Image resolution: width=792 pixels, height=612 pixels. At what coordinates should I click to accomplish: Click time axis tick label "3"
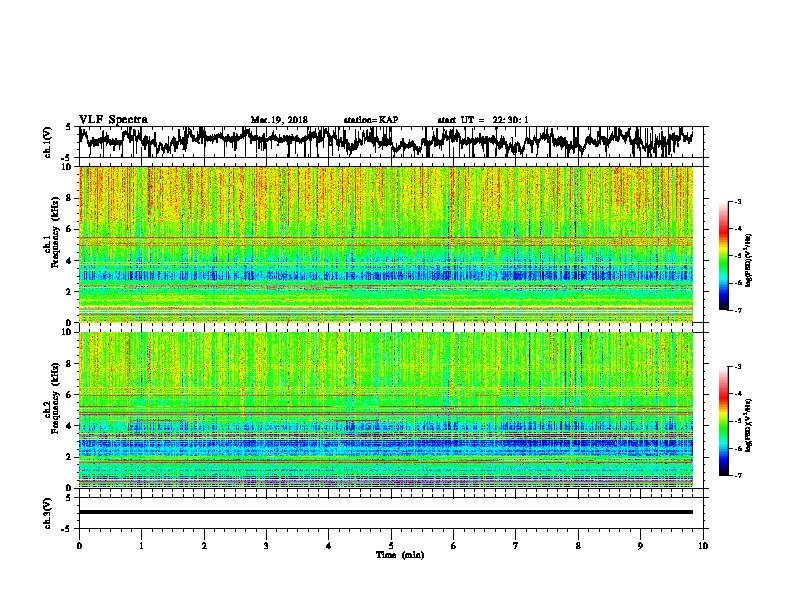tap(266, 546)
